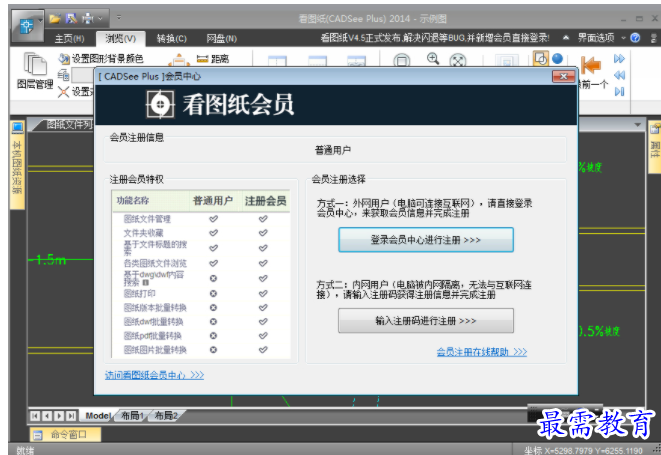Select the 图纸图片批量转换 row

(x=201, y=350)
